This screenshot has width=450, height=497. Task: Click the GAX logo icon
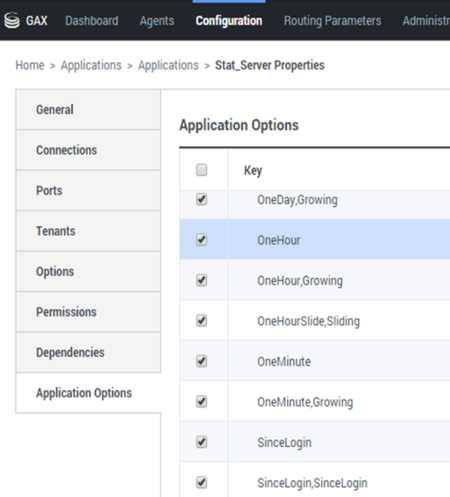pos(12,20)
